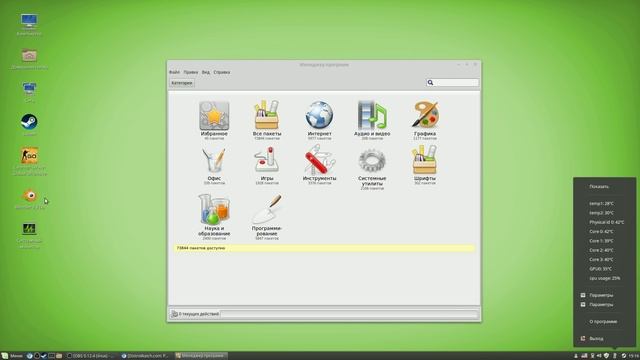Select the System monitor desktop icon
This screenshot has height=360, width=640.
point(29,236)
